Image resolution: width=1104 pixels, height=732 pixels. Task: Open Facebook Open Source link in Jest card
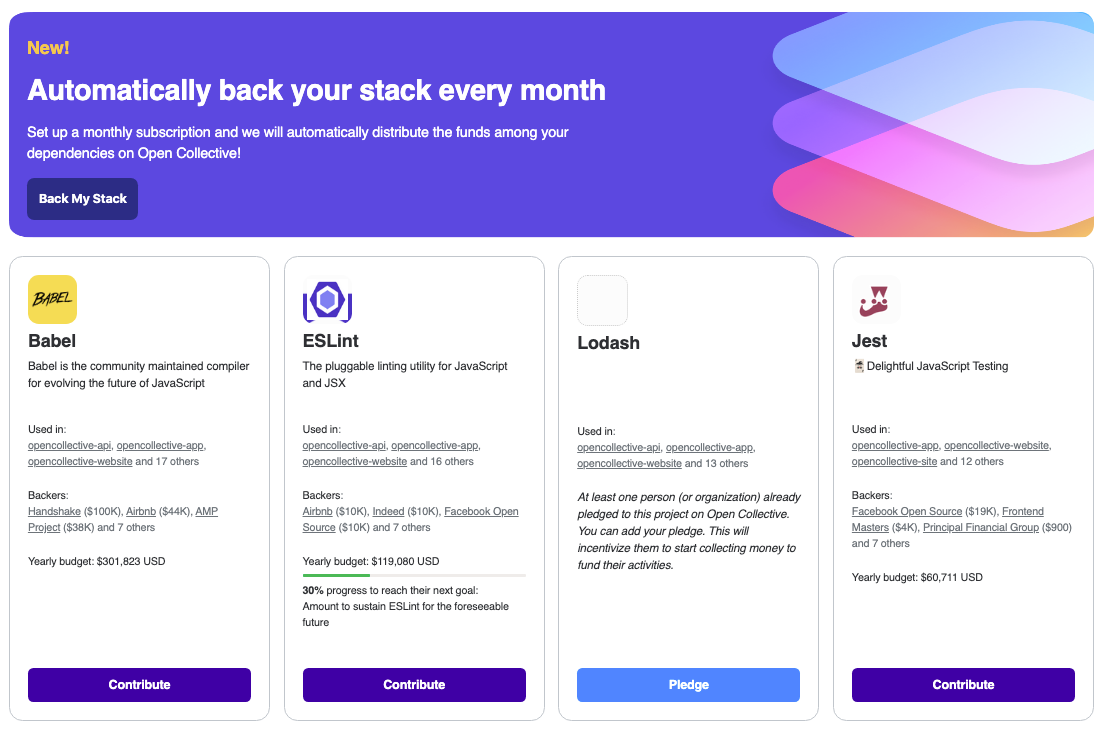[x=907, y=512]
